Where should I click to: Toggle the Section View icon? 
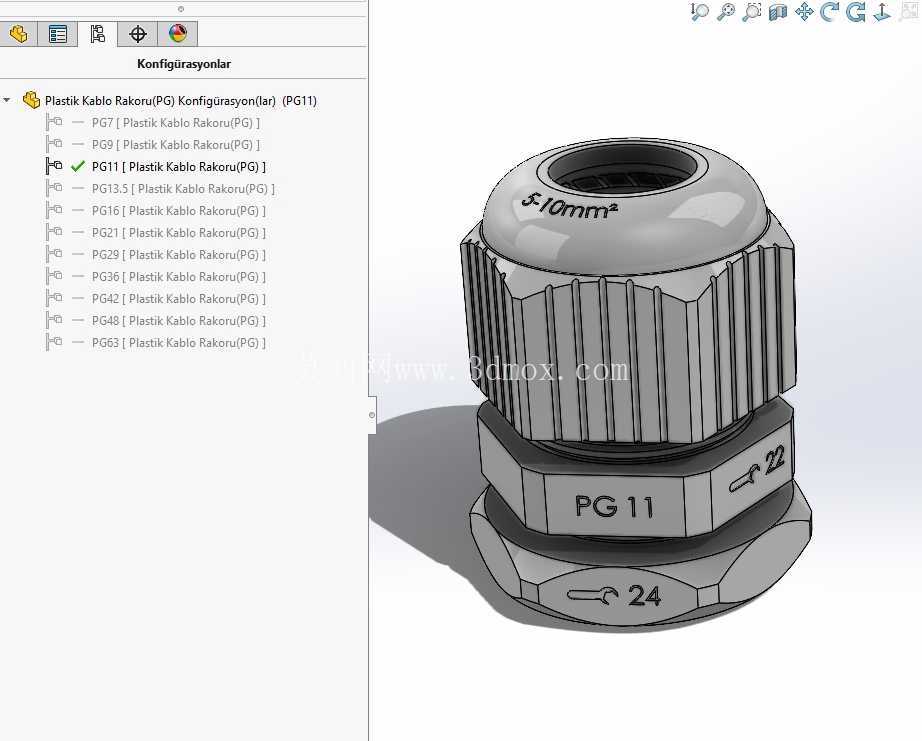coord(777,12)
